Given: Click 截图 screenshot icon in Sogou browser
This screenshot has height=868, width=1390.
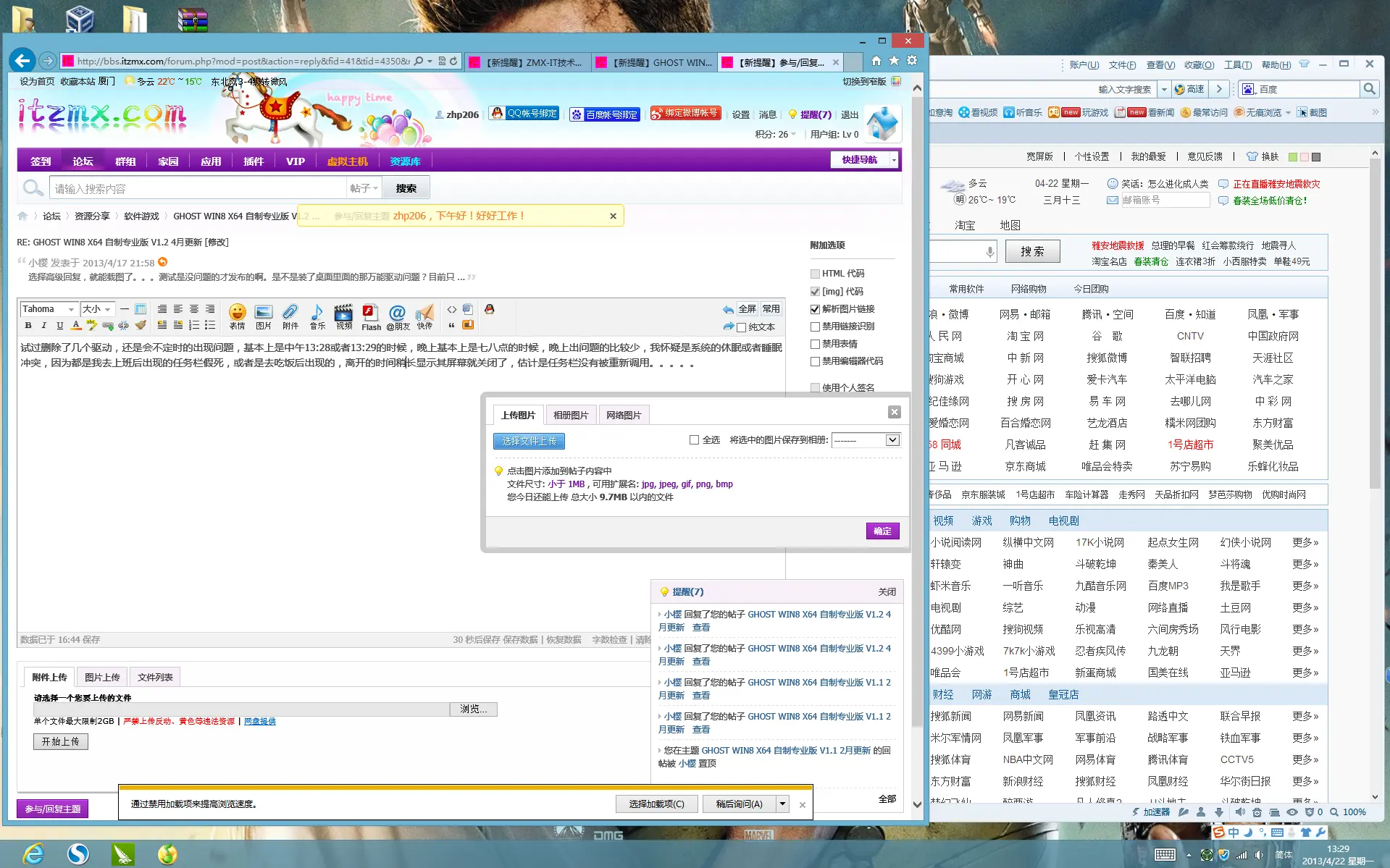Looking at the screenshot, I should pyautogui.click(x=1312, y=112).
